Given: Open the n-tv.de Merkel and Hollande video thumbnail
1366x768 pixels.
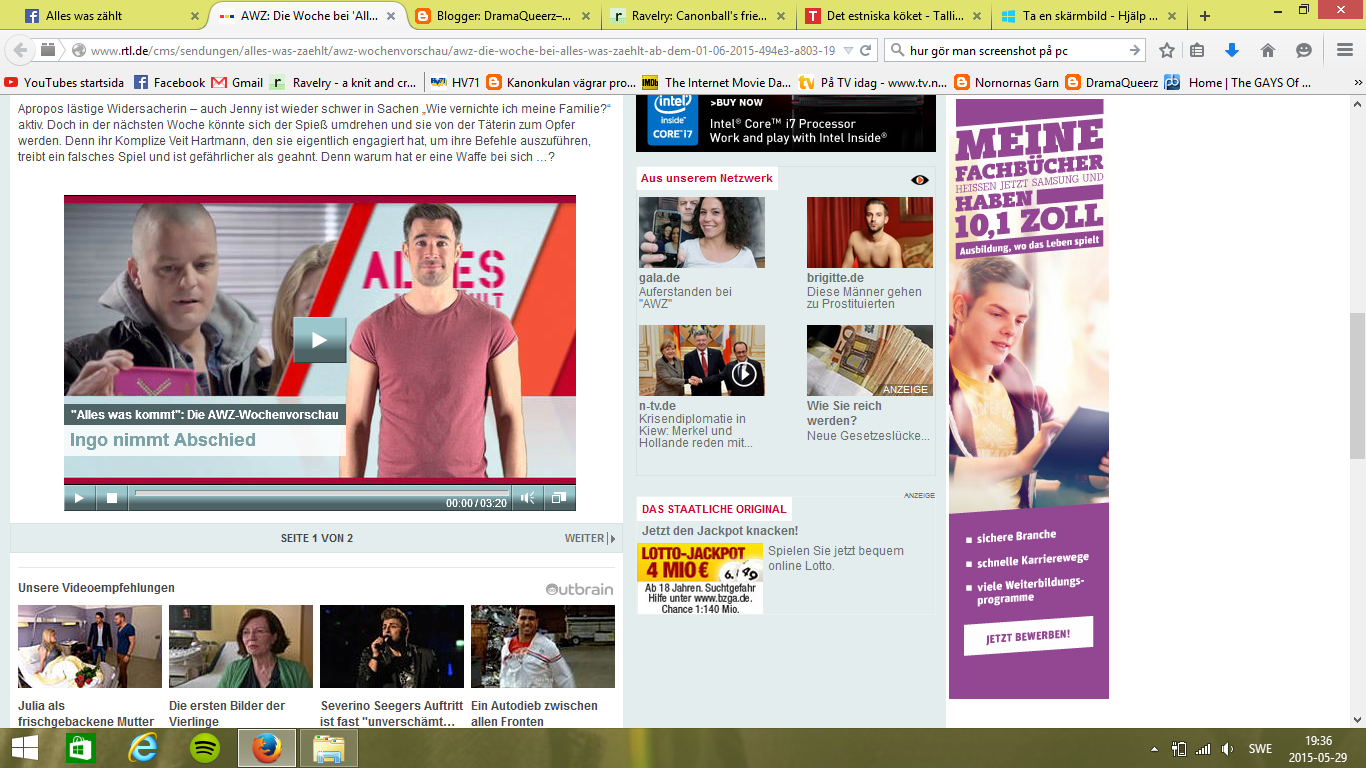Looking at the screenshot, I should pos(702,360).
